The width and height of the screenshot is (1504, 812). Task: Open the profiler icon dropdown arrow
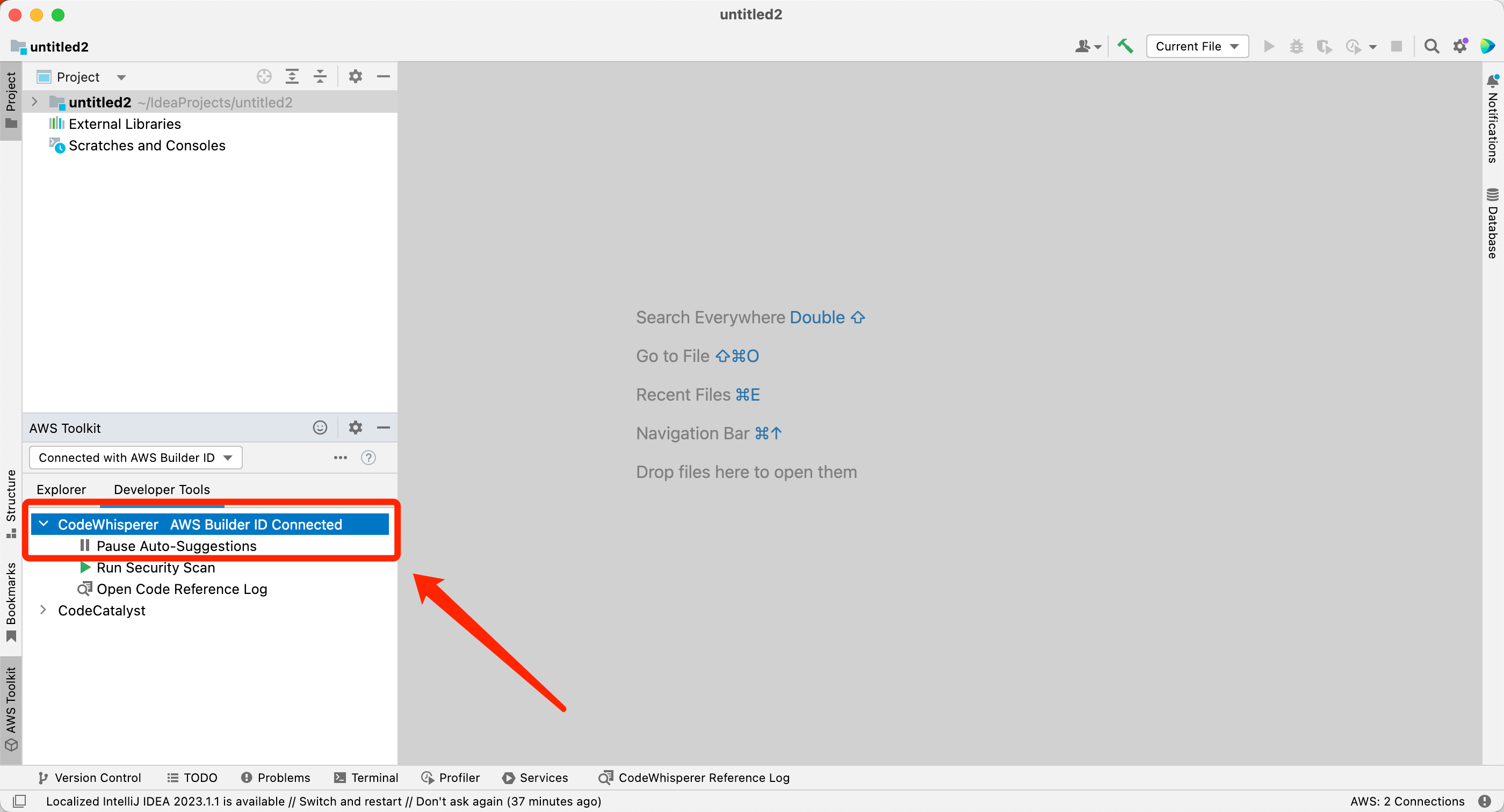[1372, 47]
